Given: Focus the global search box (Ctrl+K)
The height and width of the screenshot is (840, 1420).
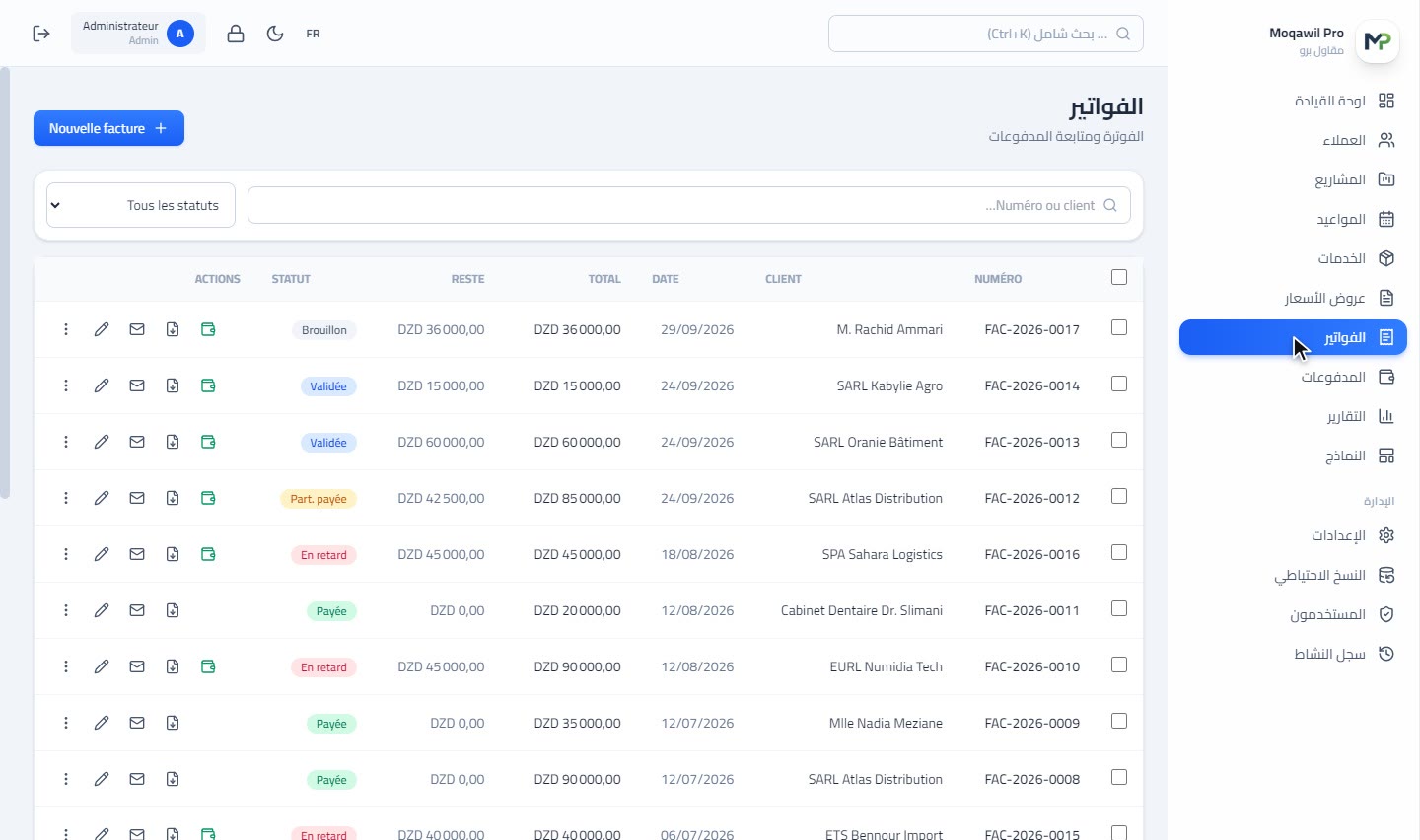Looking at the screenshot, I should pyautogui.click(x=986, y=34).
